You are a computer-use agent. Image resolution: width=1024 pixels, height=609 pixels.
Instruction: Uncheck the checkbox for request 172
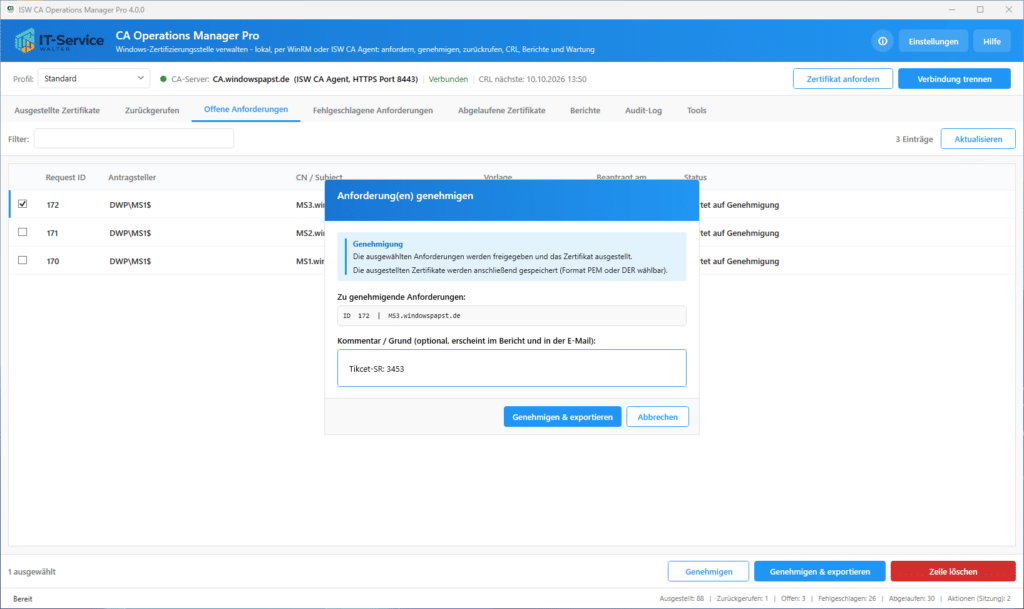click(23, 204)
